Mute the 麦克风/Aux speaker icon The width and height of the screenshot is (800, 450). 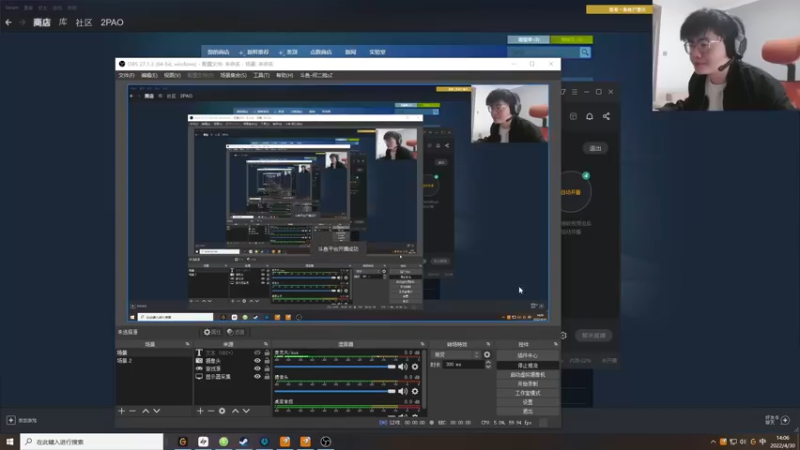(403, 367)
